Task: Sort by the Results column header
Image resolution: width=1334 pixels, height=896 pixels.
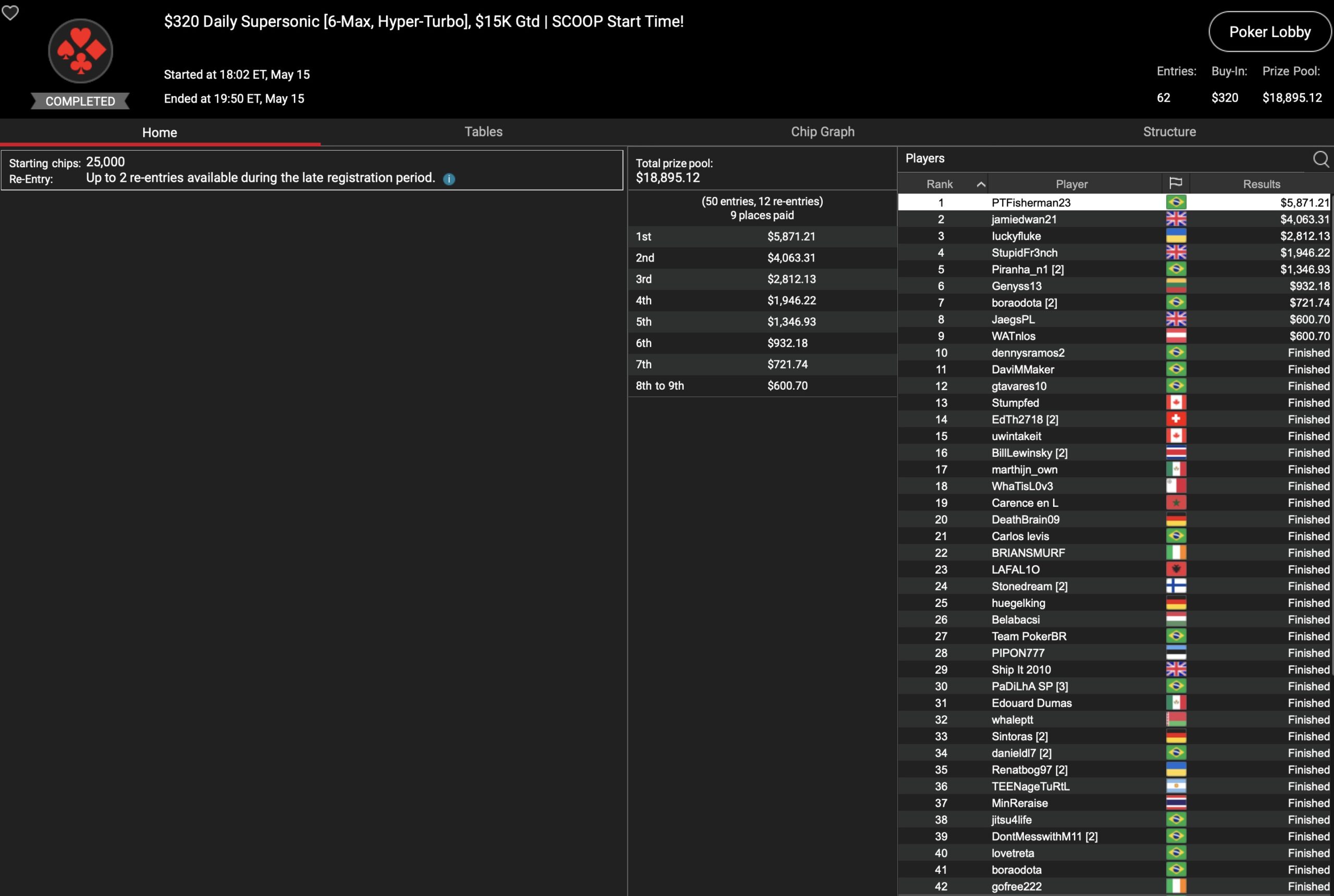Action: tap(1261, 184)
